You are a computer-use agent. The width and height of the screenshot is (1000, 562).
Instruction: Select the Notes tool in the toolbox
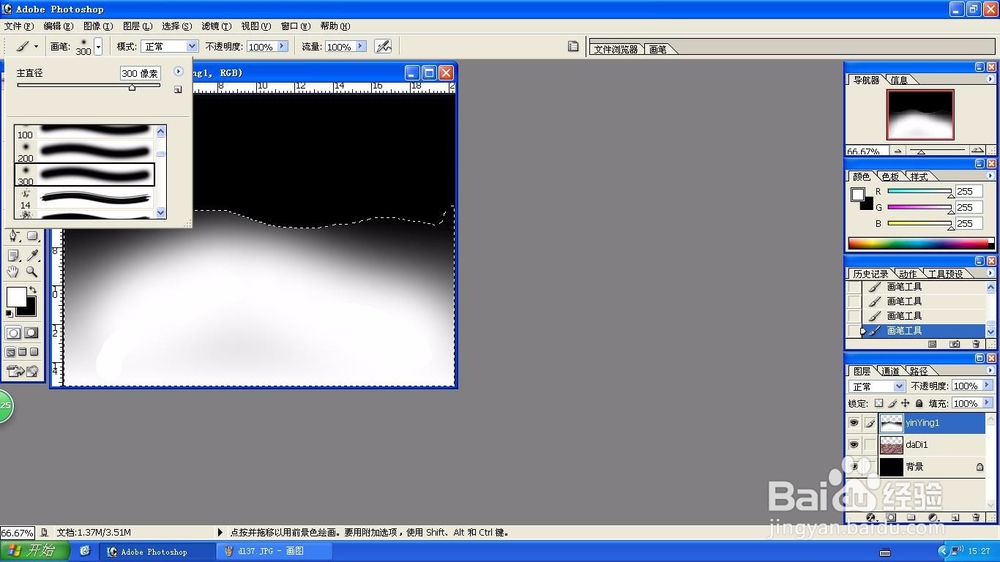click(14, 255)
